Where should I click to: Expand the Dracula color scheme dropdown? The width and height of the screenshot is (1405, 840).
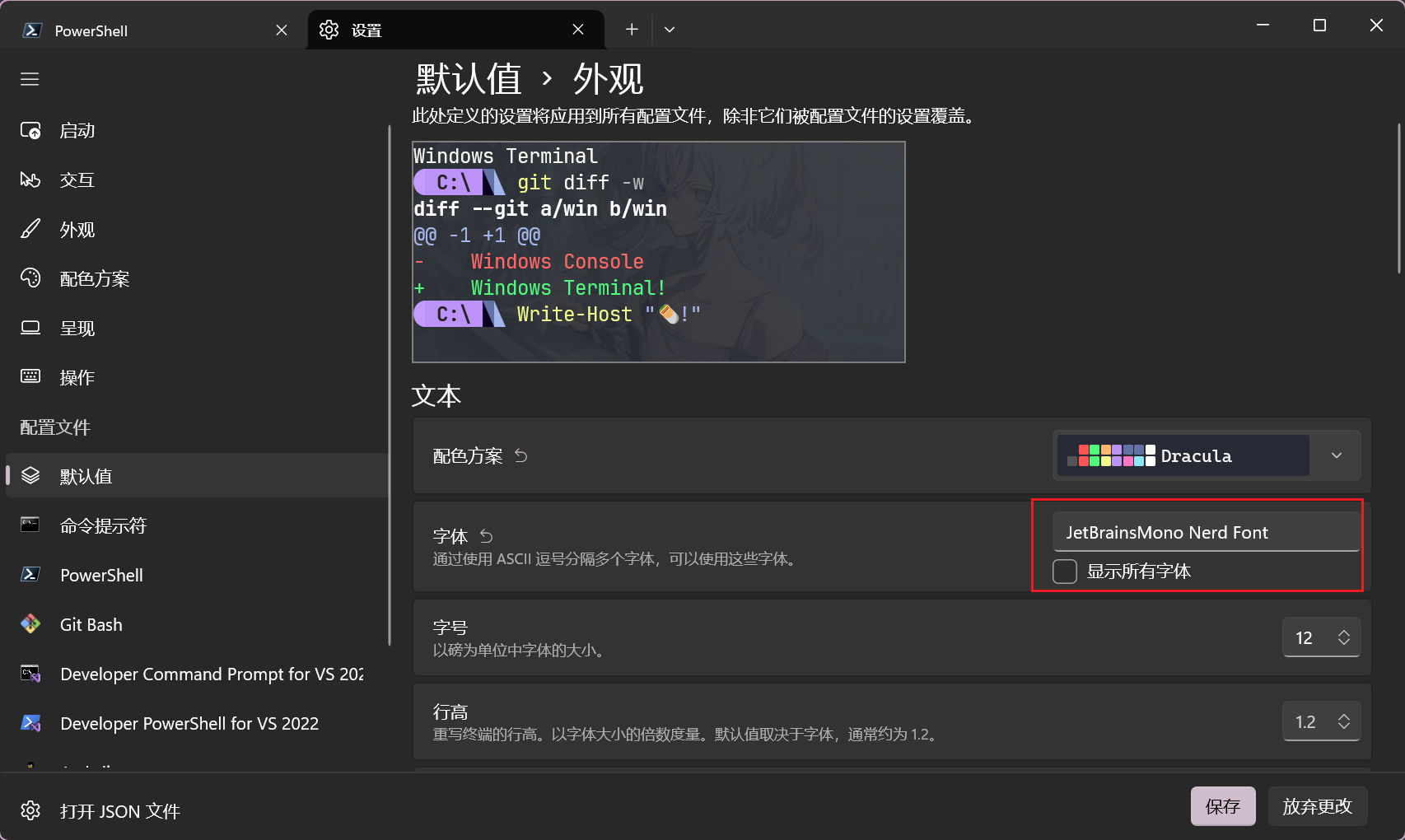coord(1337,455)
